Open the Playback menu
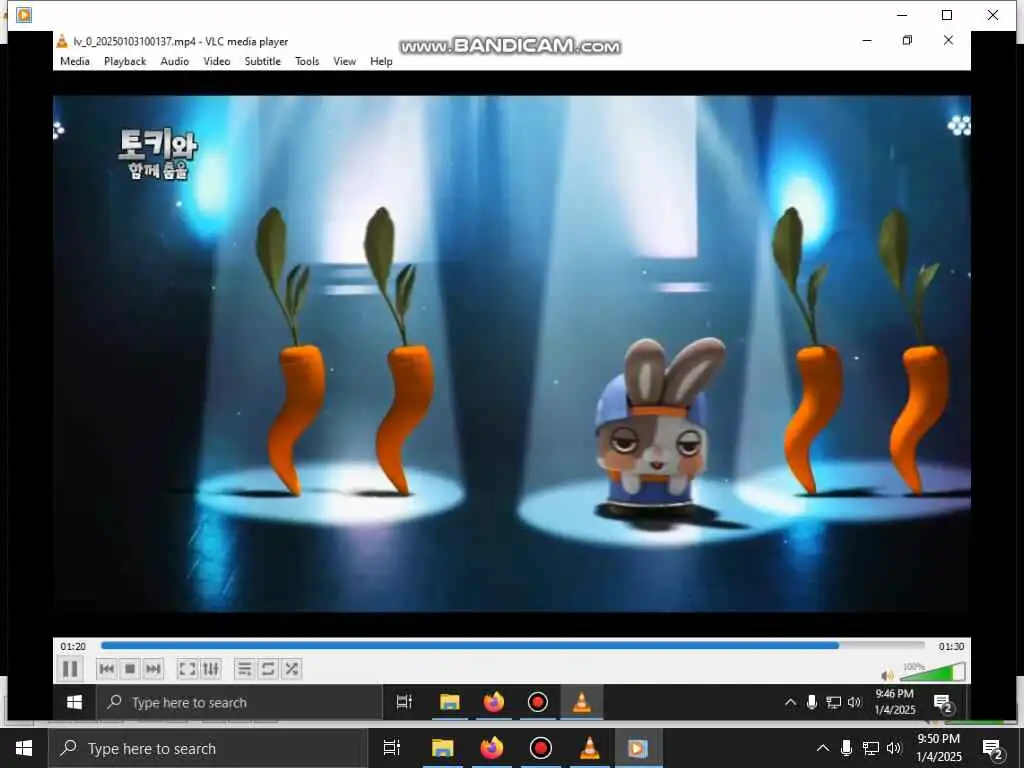This screenshot has height=768, width=1024. [x=125, y=61]
